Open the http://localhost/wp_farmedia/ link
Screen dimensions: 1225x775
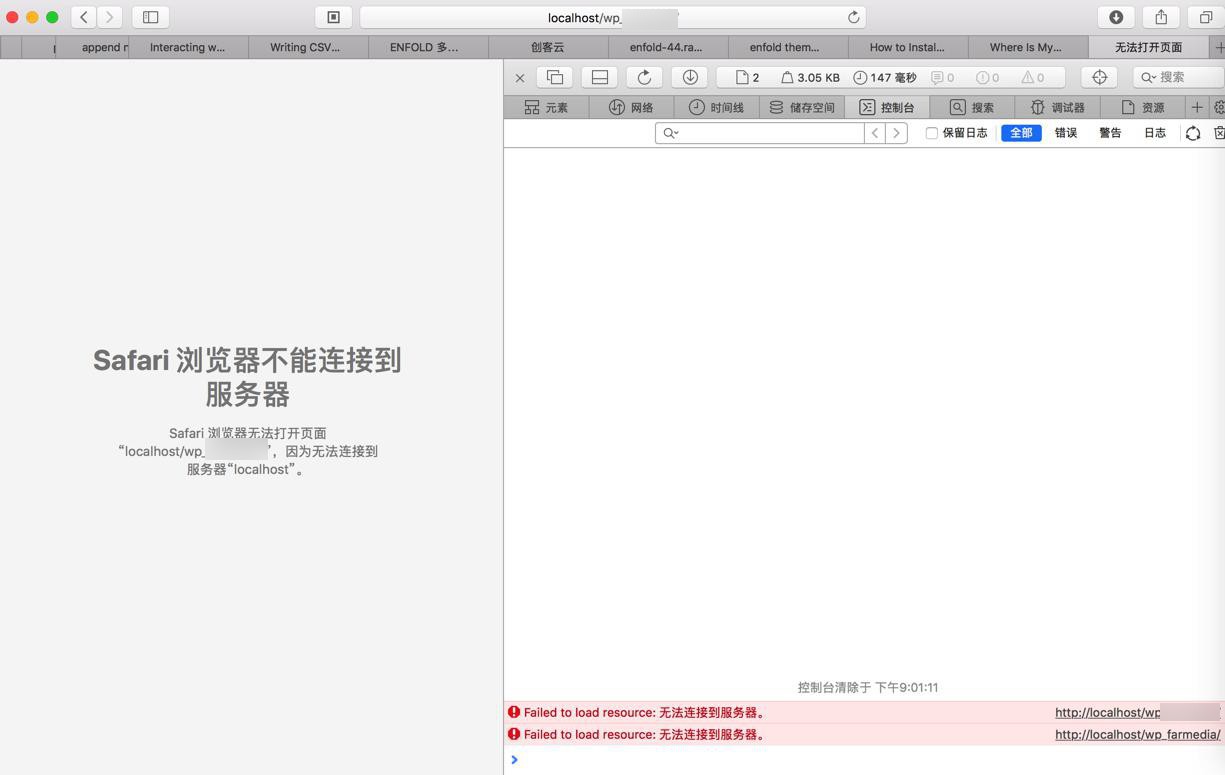point(1138,734)
